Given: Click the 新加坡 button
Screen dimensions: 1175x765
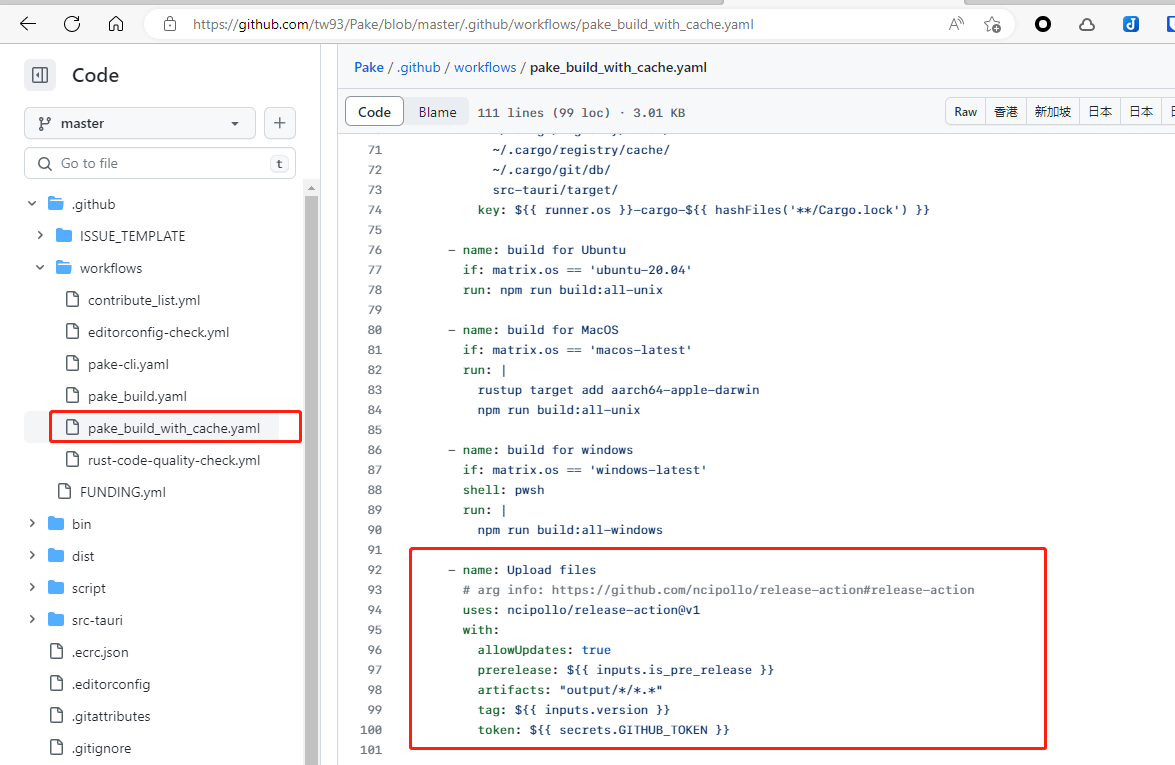Looking at the screenshot, I should 1053,112.
